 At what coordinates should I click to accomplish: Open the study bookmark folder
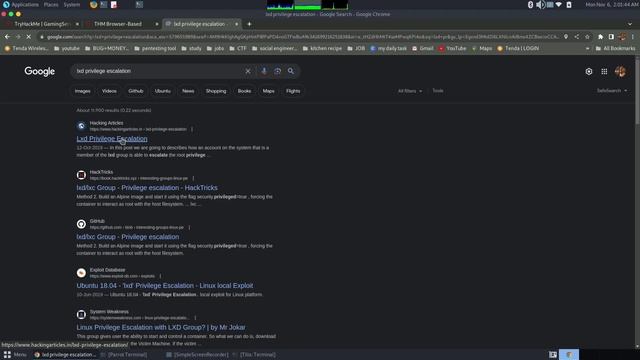click(191, 49)
